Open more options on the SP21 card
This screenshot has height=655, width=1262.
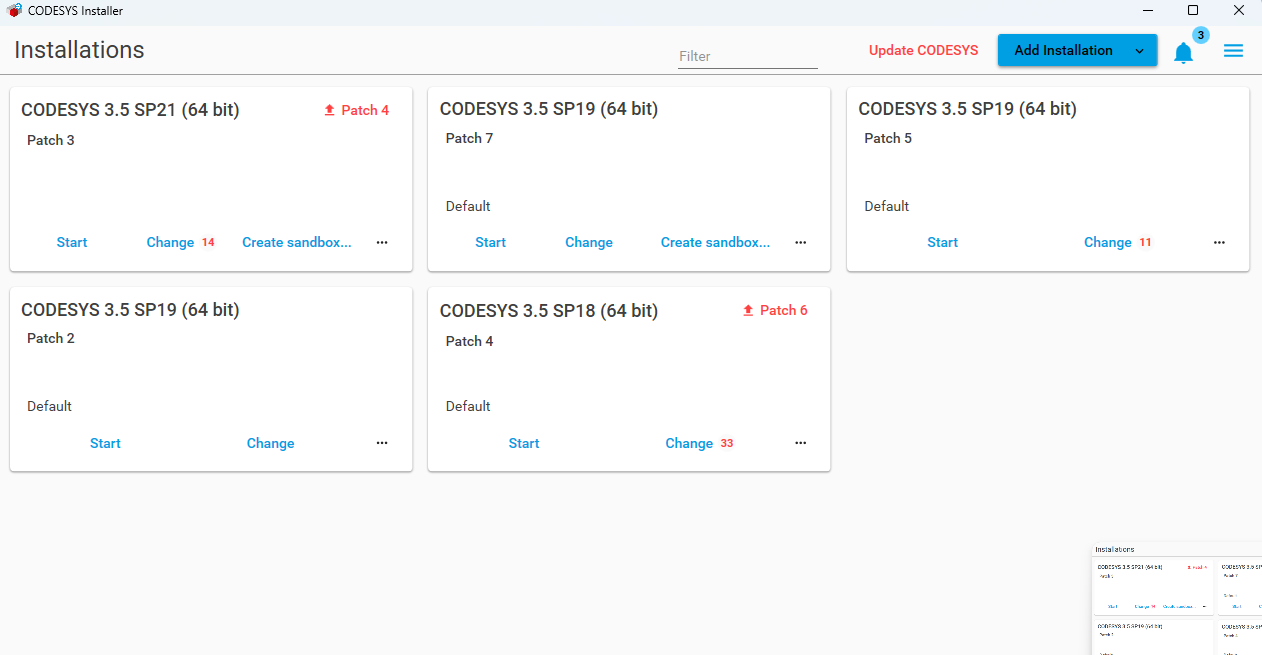click(x=382, y=242)
